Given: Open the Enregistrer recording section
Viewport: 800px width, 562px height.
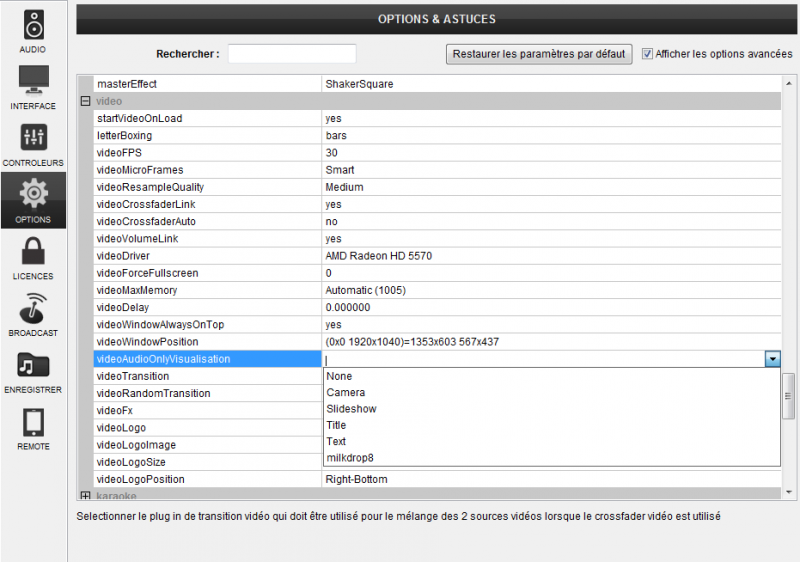Looking at the screenshot, I should tap(33, 371).
